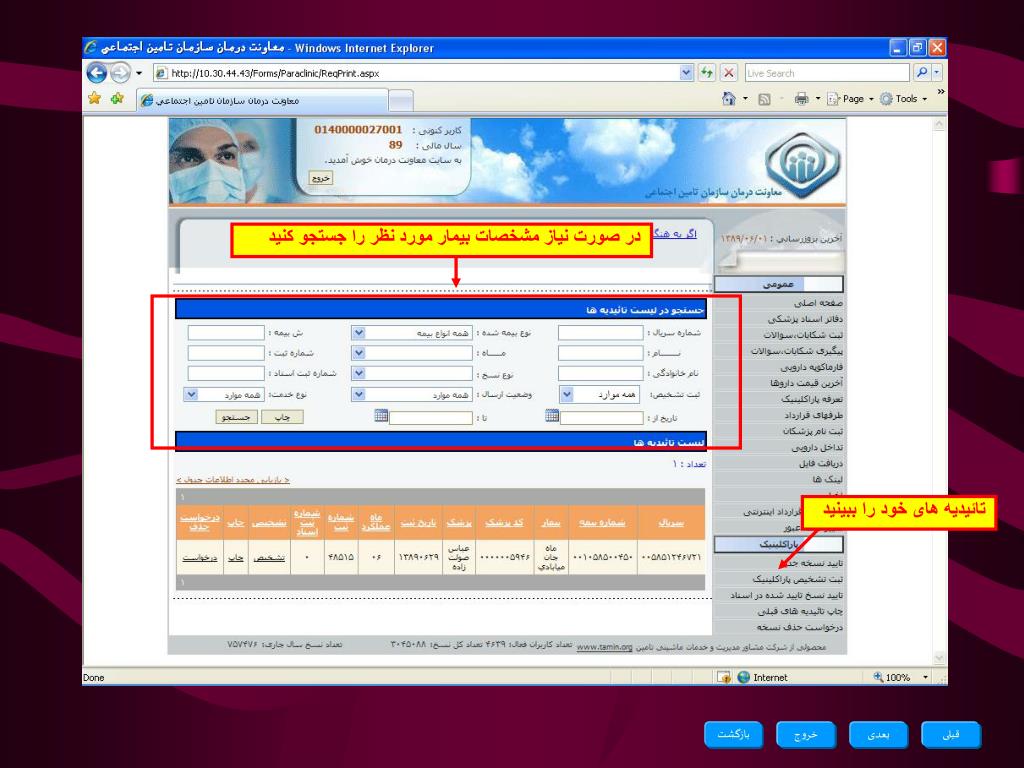This screenshot has height=768, width=1024.
Task: Click the slide 'بعدی' next button
Action: [x=878, y=735]
